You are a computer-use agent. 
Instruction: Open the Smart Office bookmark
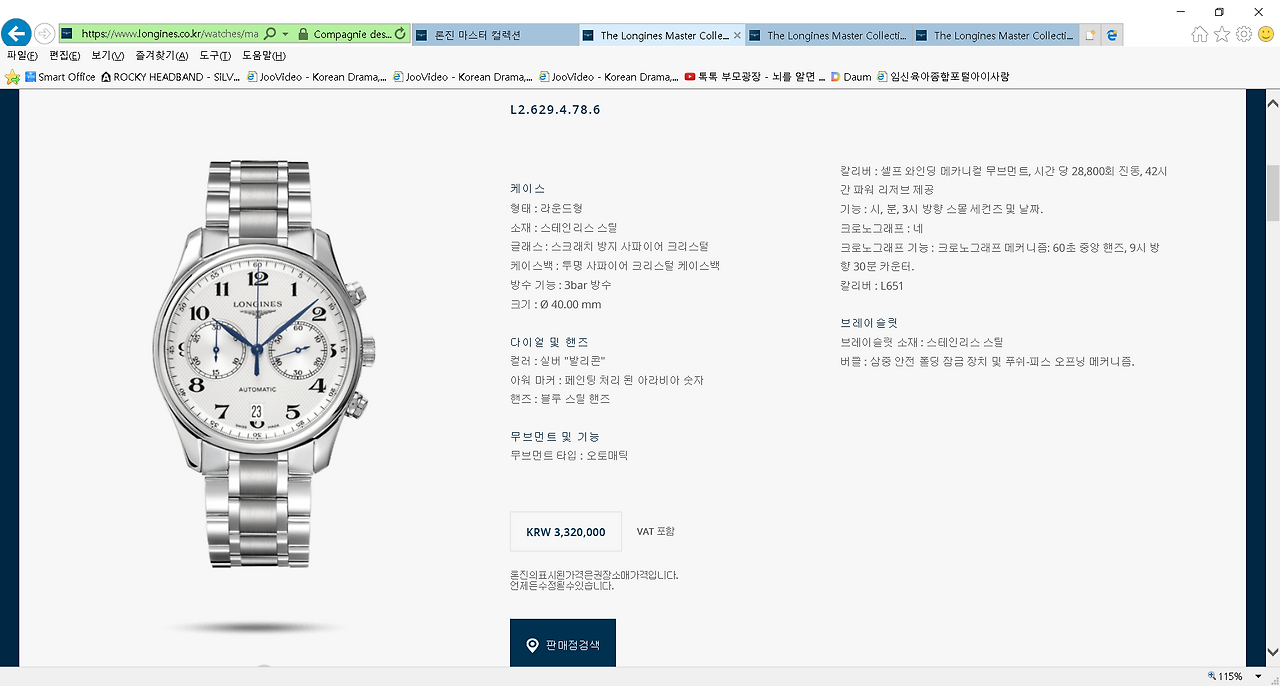point(60,76)
